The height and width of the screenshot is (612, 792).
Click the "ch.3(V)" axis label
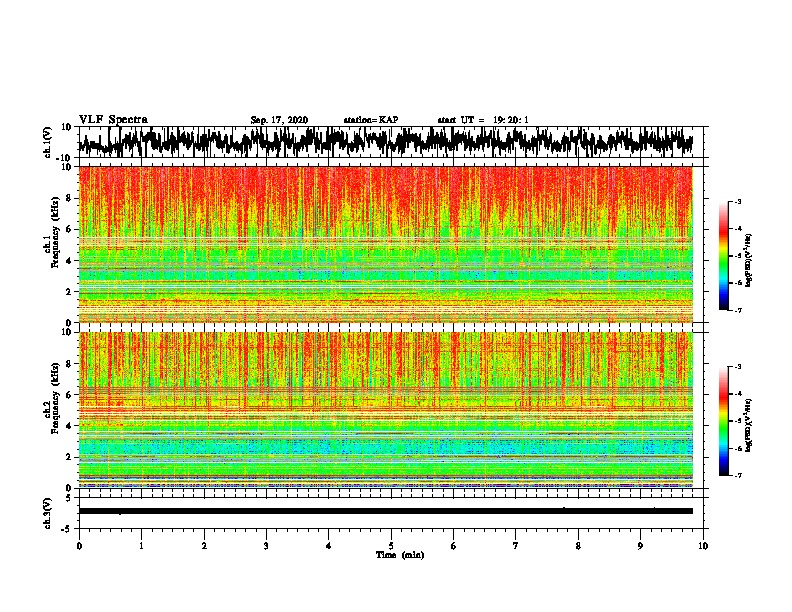pyautogui.click(x=48, y=514)
